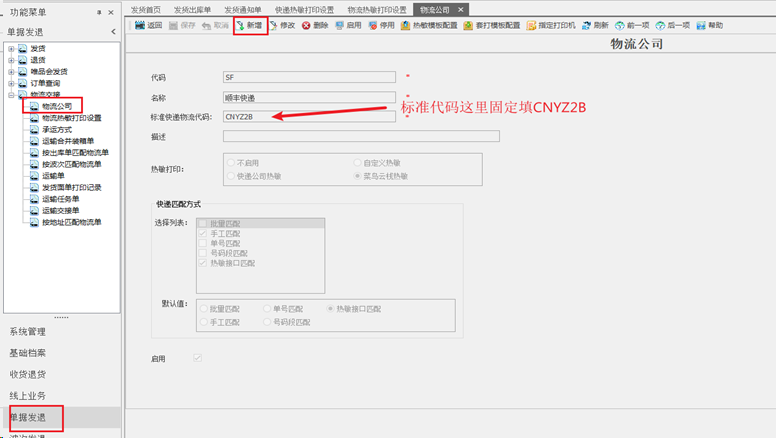Expand the 唯品会发货 tree node
The height and width of the screenshot is (438, 776).
click(11, 72)
